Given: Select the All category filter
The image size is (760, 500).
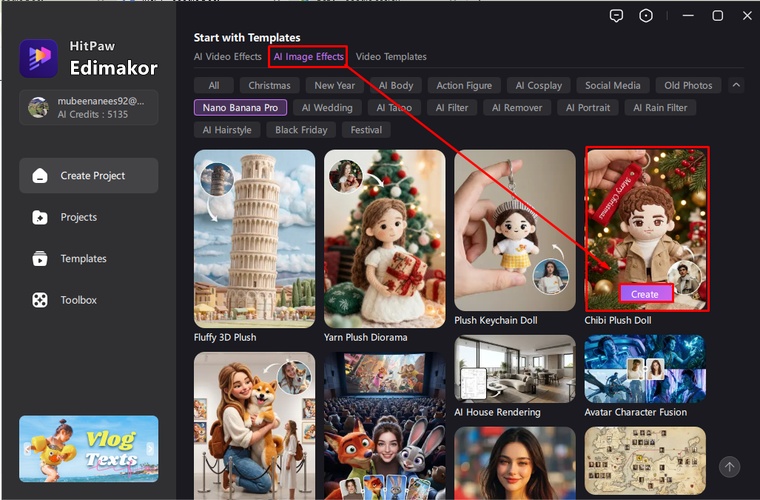Looking at the screenshot, I should pos(214,85).
